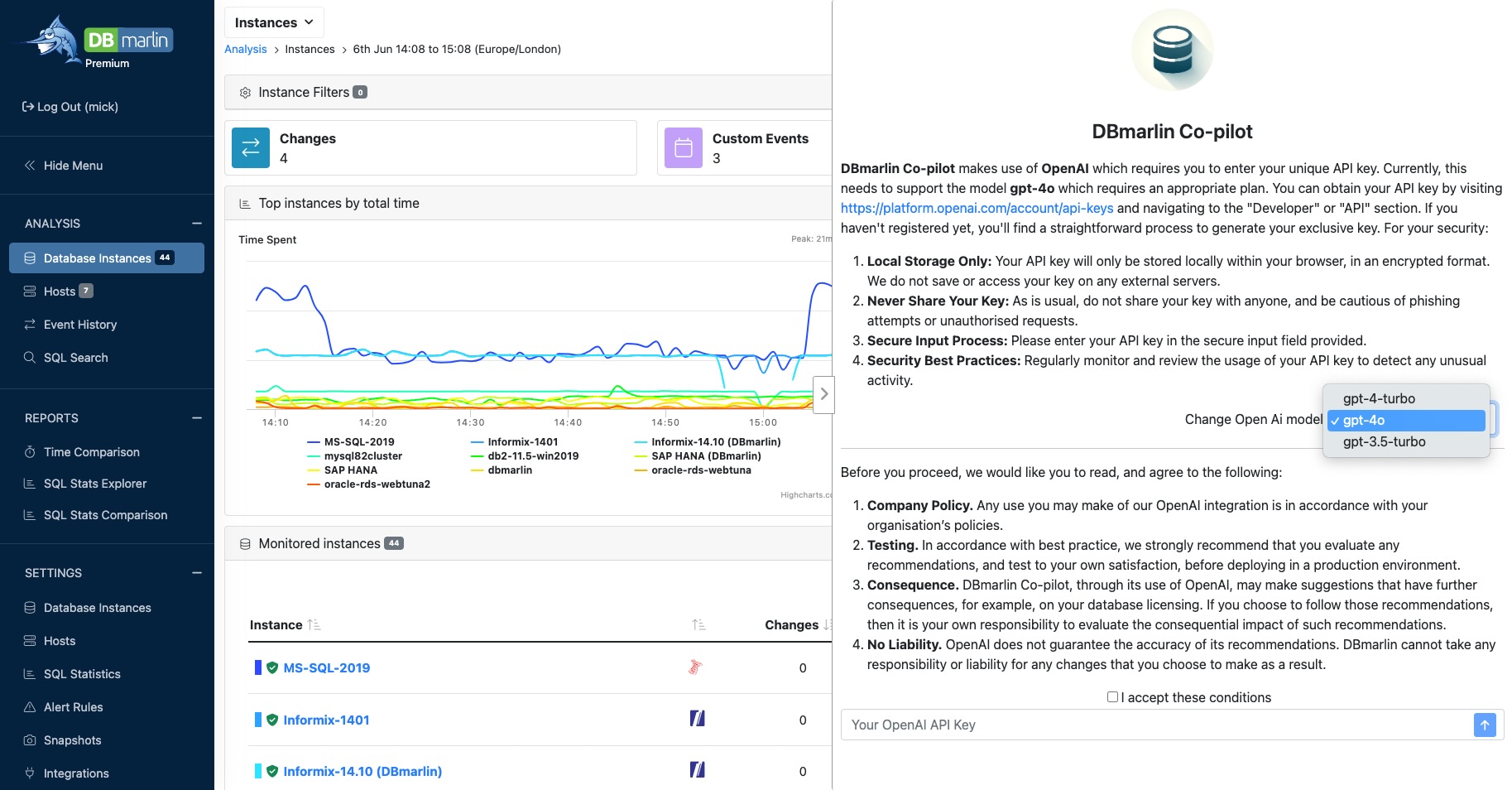
Task: Click SQL Server icon for MS-SQL-2019
Action: (x=696, y=667)
